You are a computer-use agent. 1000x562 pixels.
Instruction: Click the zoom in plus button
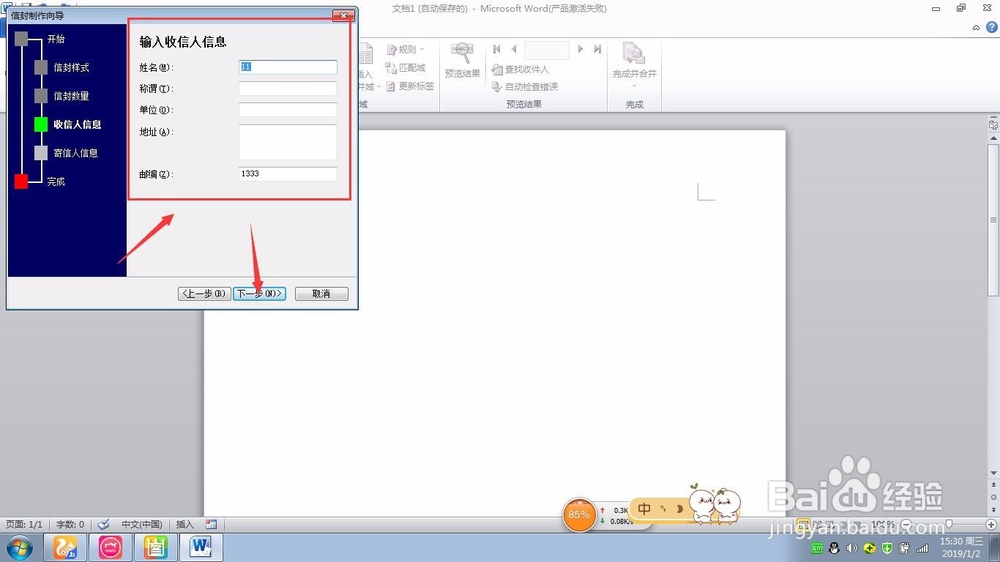coord(990,524)
